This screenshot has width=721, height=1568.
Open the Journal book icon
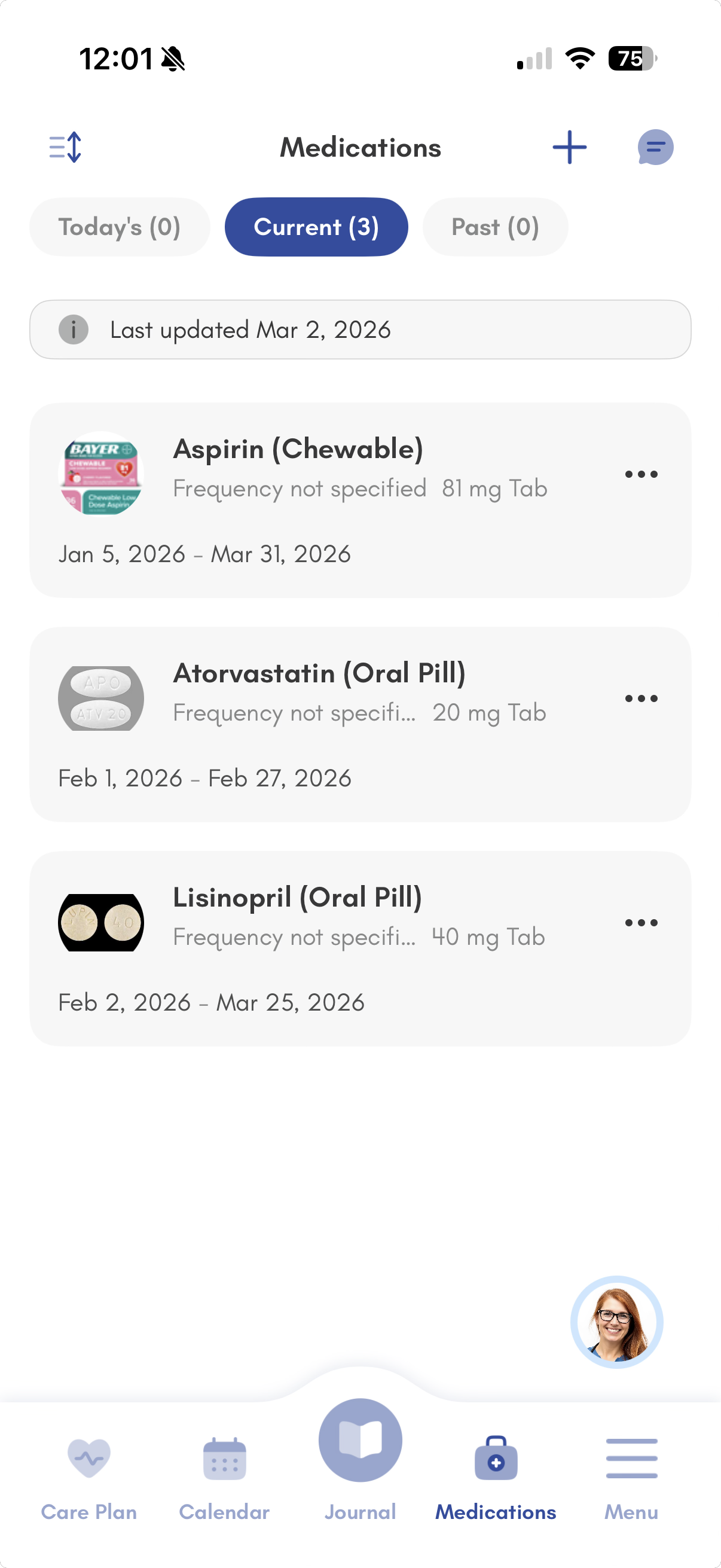(360, 1440)
